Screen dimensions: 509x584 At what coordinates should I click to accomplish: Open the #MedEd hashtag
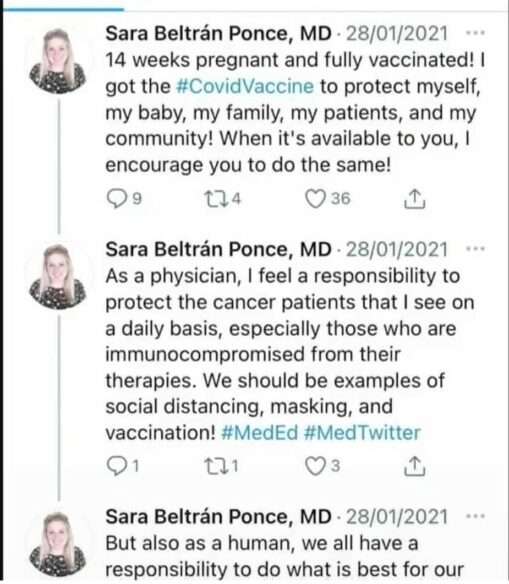click(260, 433)
